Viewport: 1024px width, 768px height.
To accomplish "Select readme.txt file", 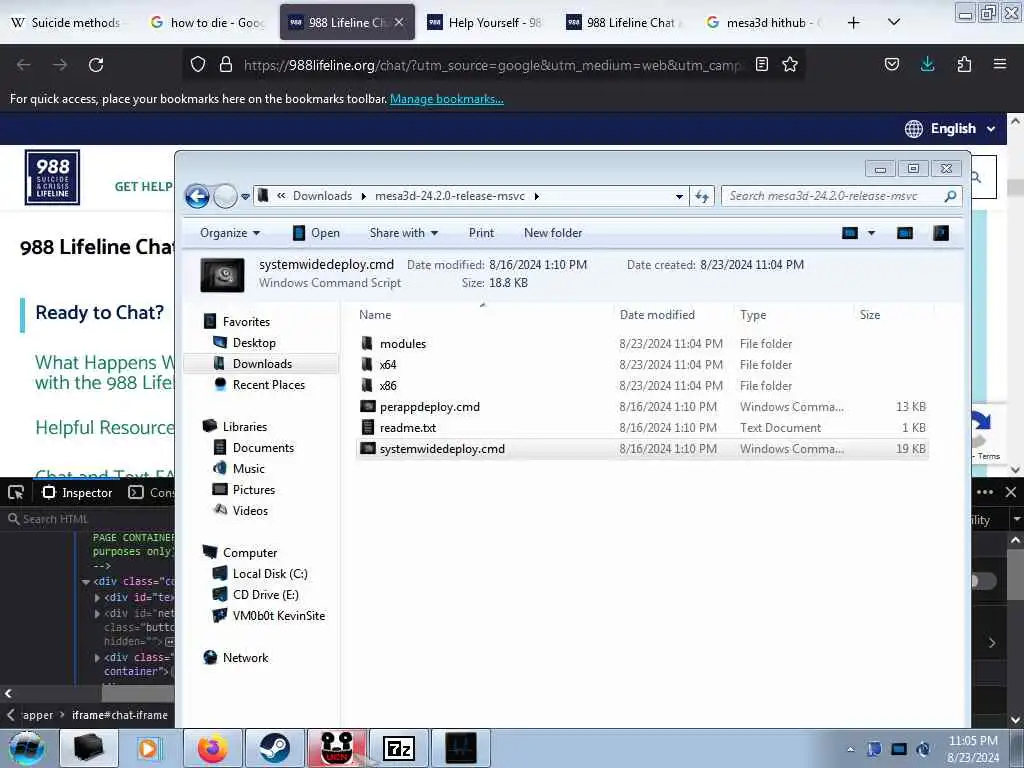I will (x=408, y=428).
